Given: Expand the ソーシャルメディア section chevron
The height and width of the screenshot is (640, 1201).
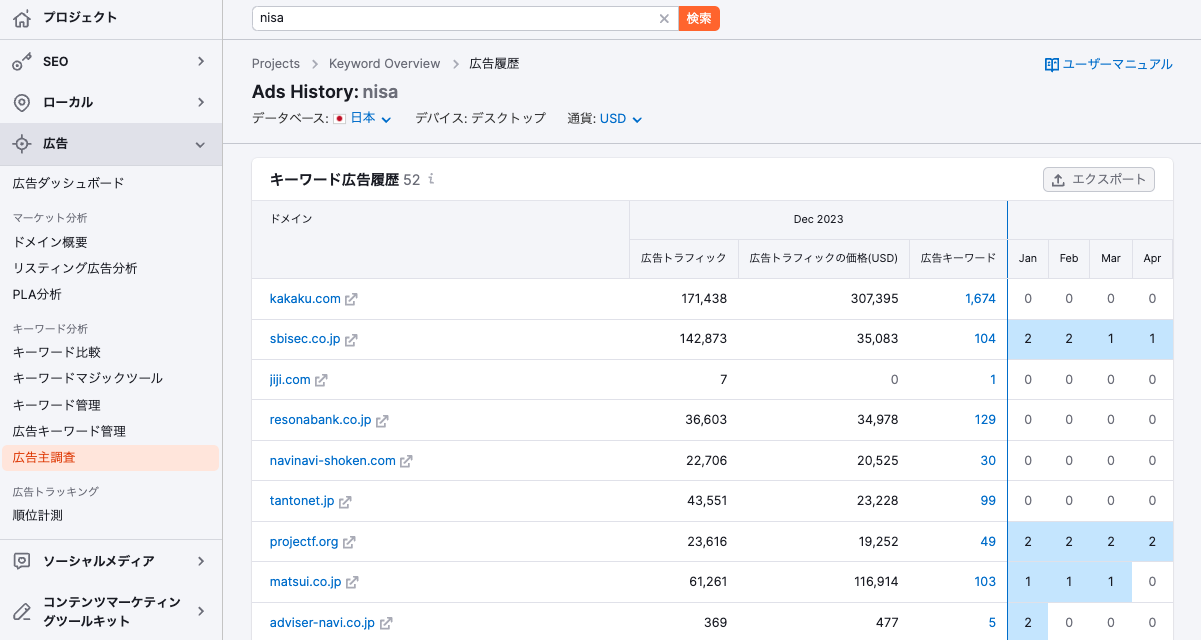Looking at the screenshot, I should click(201, 561).
